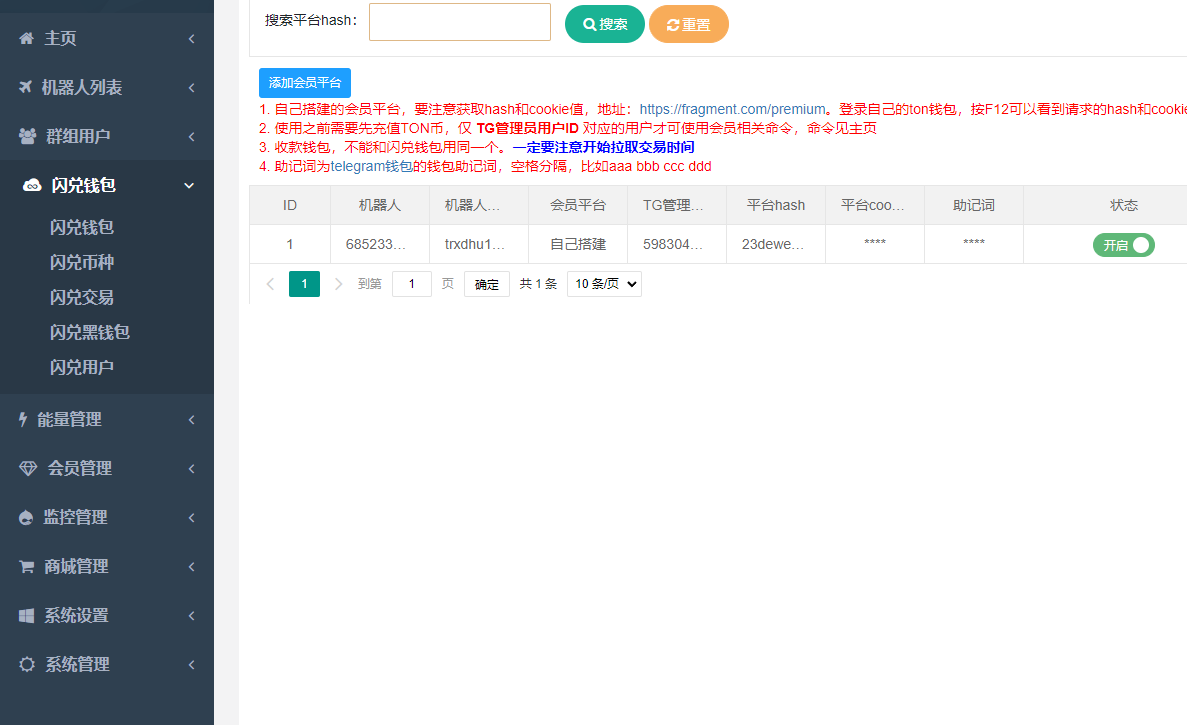The width and height of the screenshot is (1187, 725).
Task: Go to the next page arrow
Action: 338,284
